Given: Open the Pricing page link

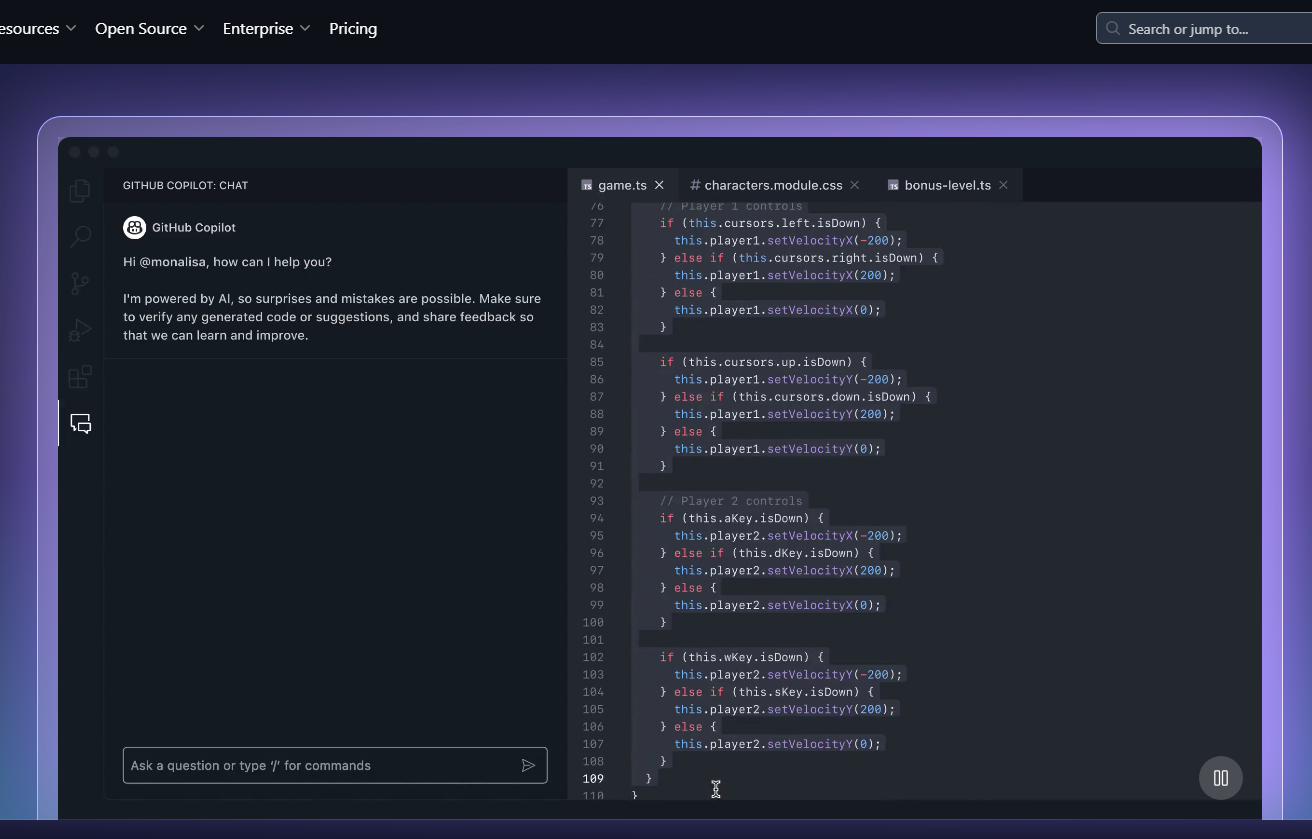Looking at the screenshot, I should [353, 29].
